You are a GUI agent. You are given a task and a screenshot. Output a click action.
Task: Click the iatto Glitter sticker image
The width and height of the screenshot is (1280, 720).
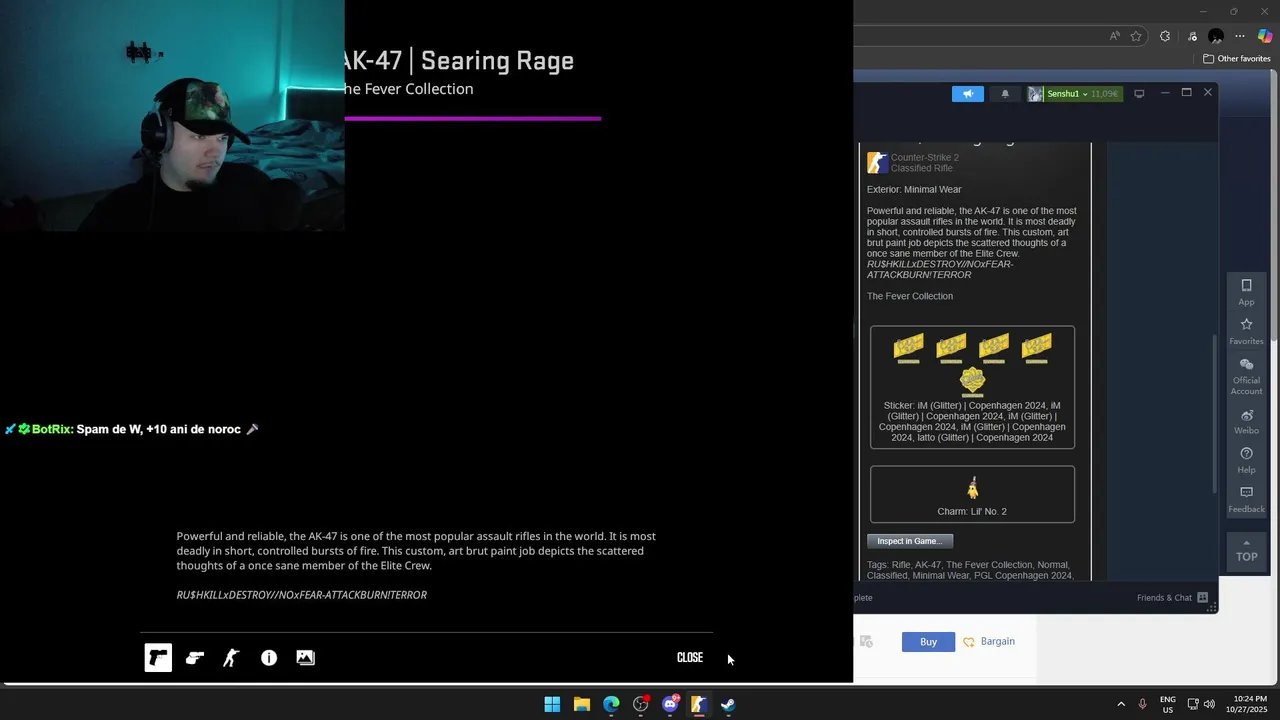[972, 382]
